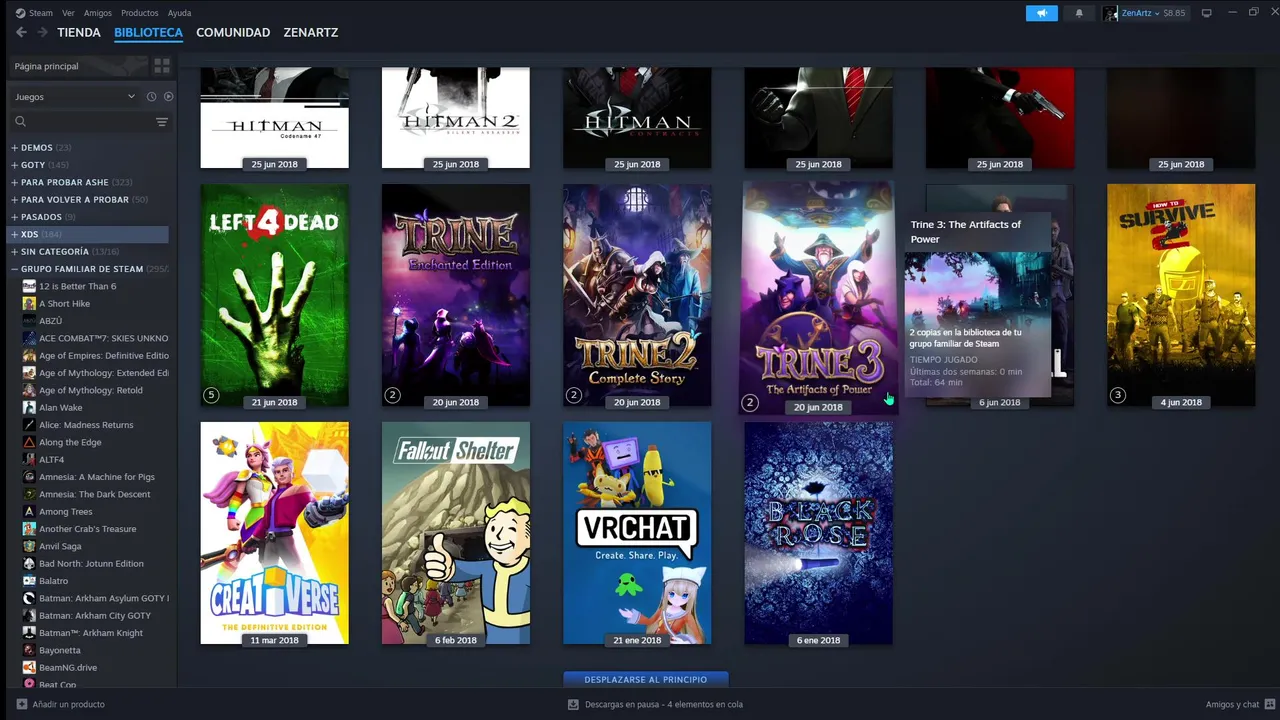
Task: Select the BIBLIOTECA tab
Action: click(x=148, y=32)
